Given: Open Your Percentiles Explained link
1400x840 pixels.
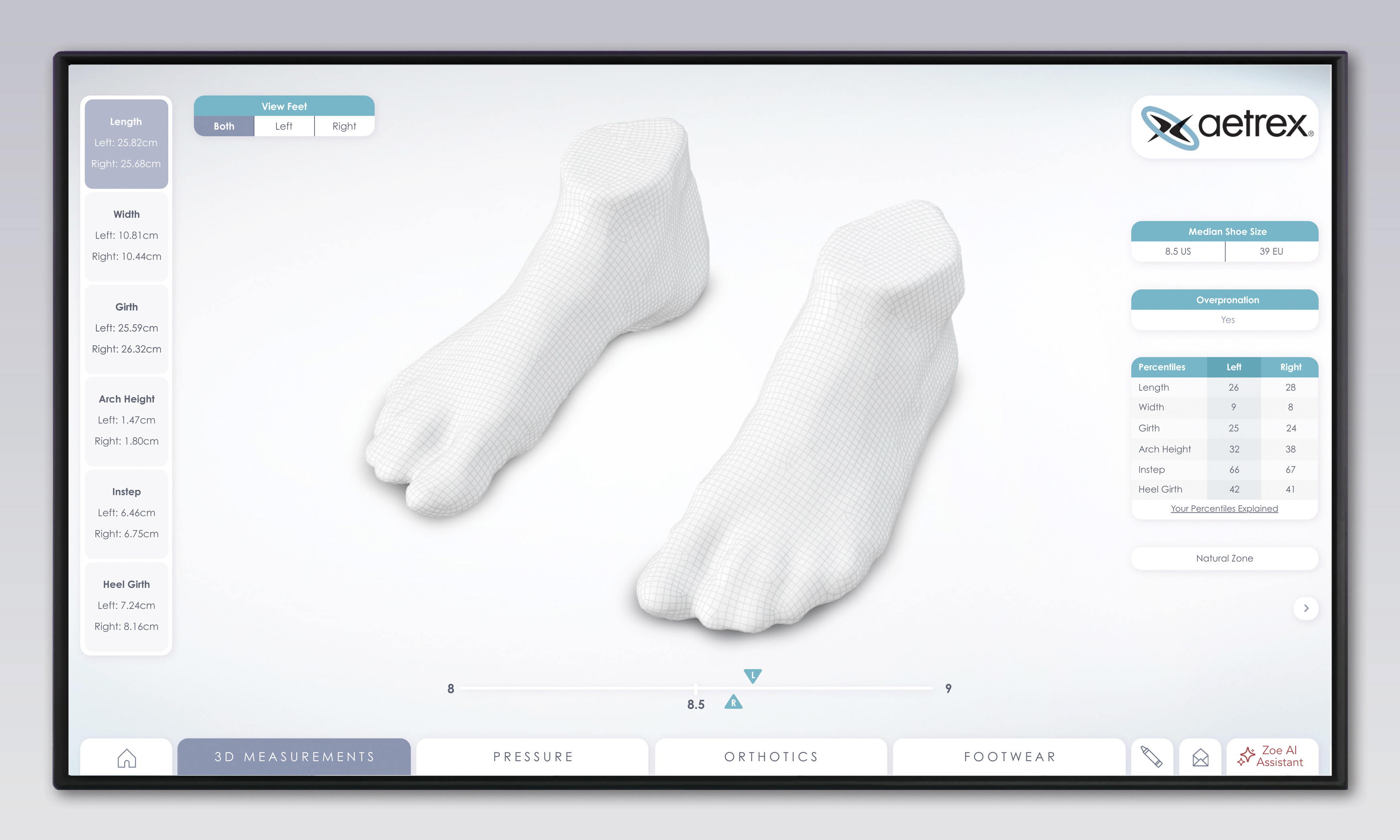Looking at the screenshot, I should 1224,508.
